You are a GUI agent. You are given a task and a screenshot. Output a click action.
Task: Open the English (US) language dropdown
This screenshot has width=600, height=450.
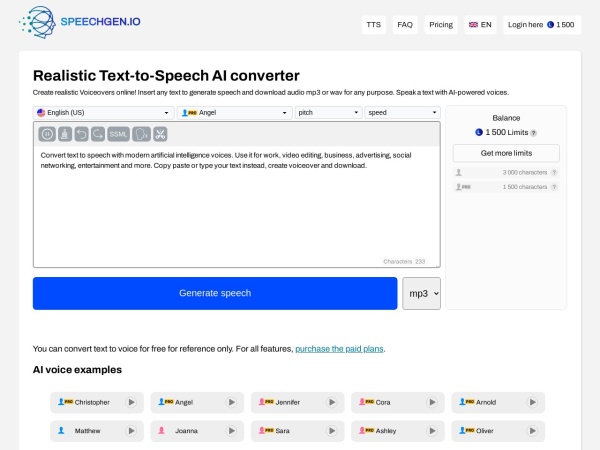click(x=104, y=113)
